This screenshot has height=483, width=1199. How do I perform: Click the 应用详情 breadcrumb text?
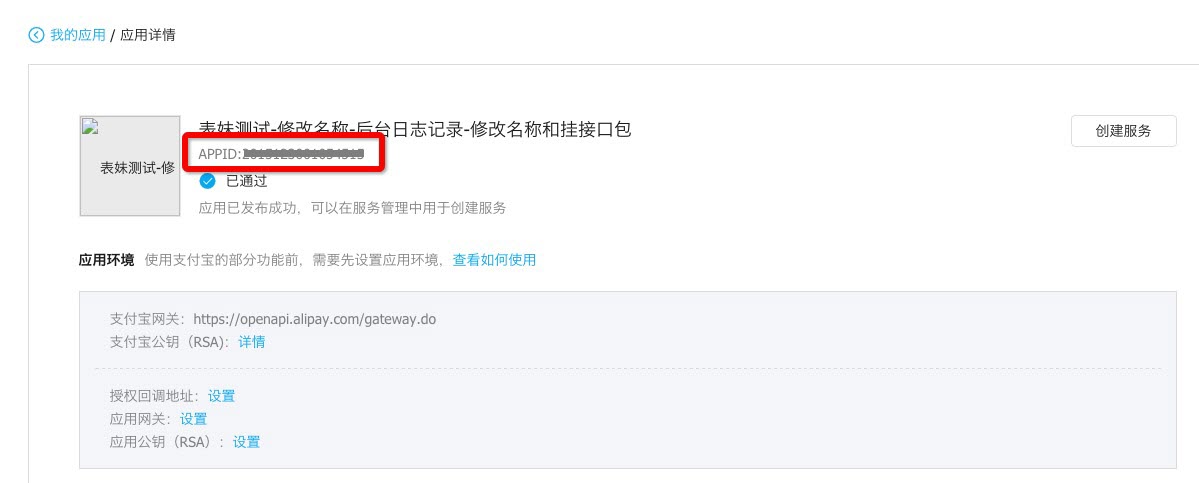[148, 35]
